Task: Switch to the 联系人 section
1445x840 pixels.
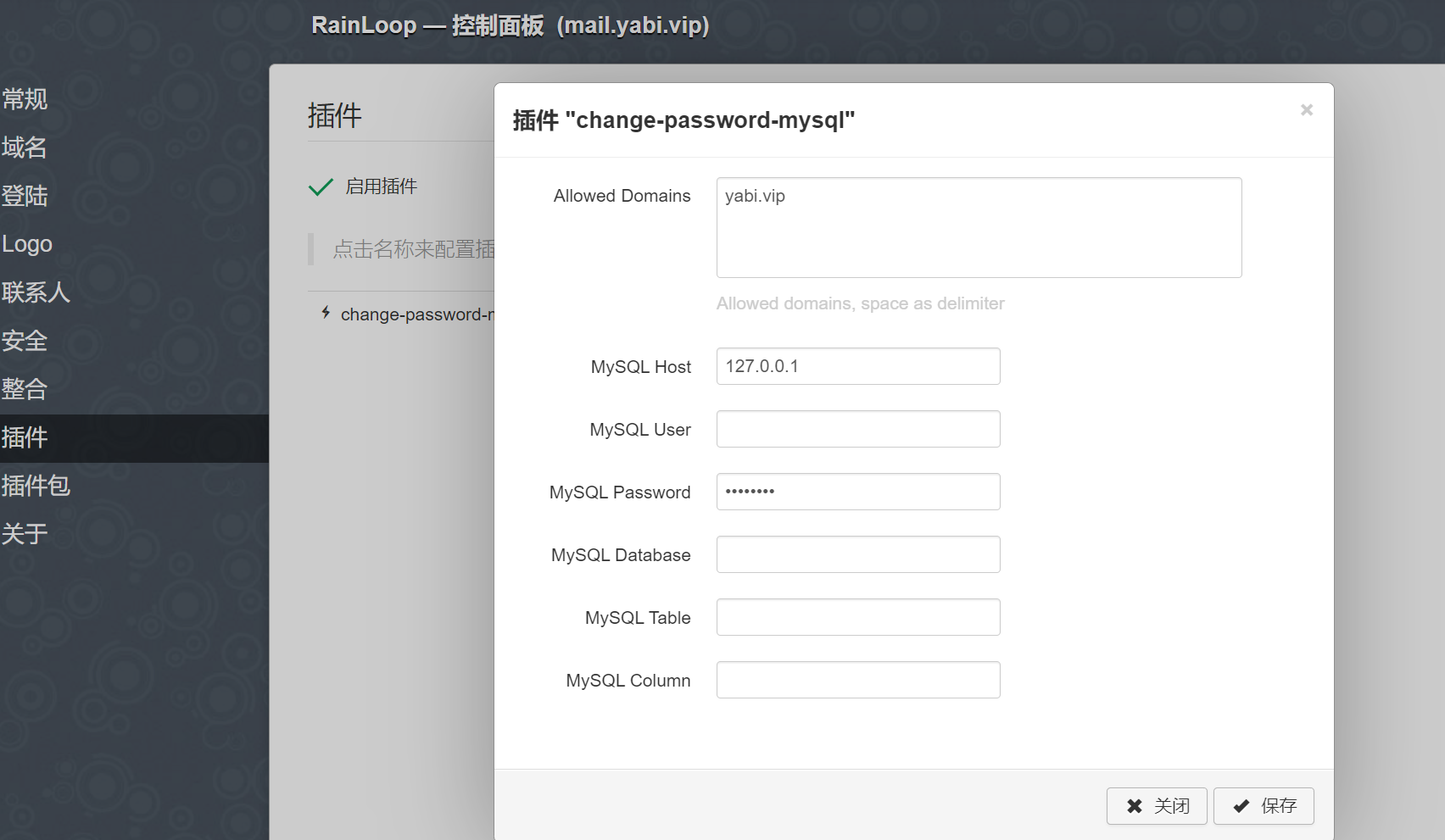Action: click(36, 292)
